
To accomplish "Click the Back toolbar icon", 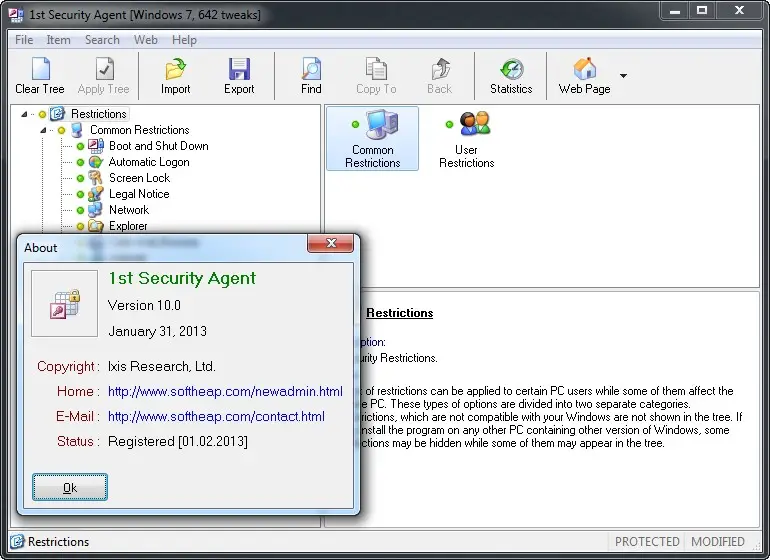I will point(440,68).
